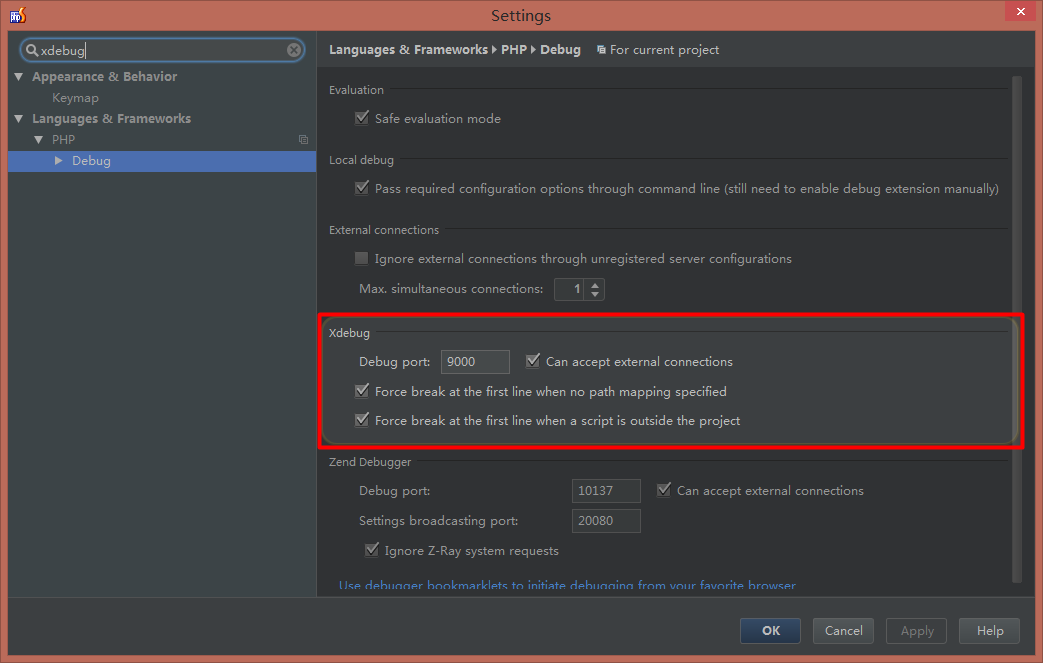Click the PhpStorm app icon in title bar
The width and height of the screenshot is (1043, 663).
pyautogui.click(x=18, y=15)
